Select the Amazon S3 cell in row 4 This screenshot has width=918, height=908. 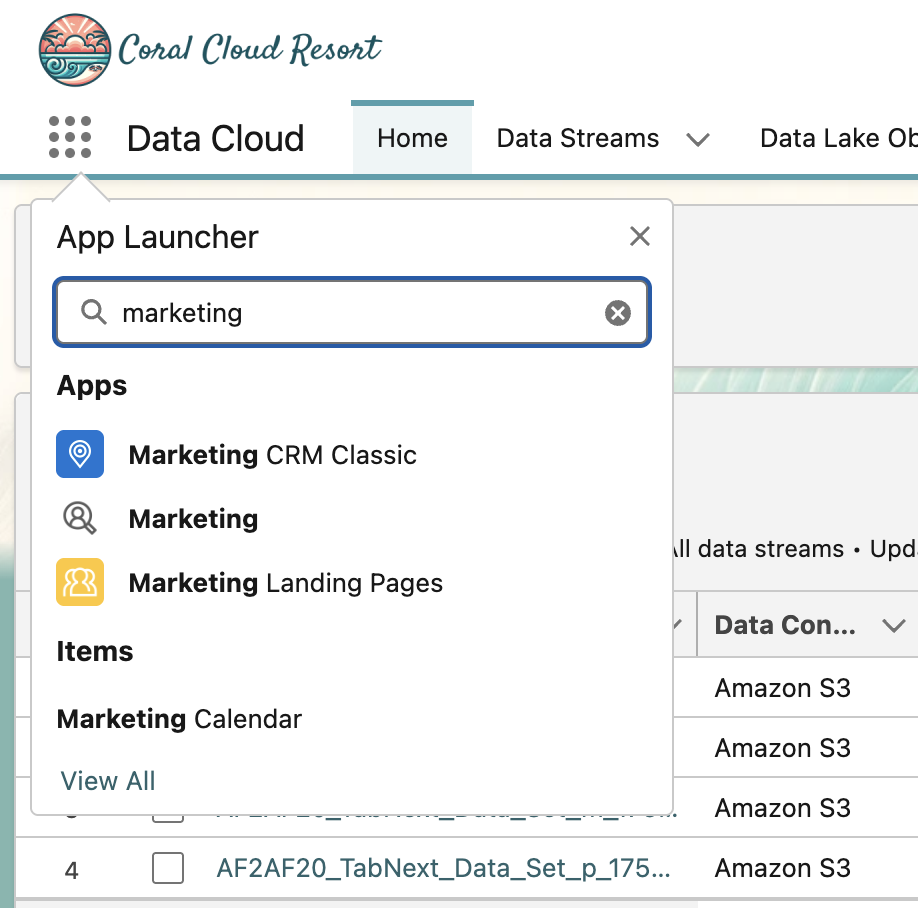click(782, 869)
